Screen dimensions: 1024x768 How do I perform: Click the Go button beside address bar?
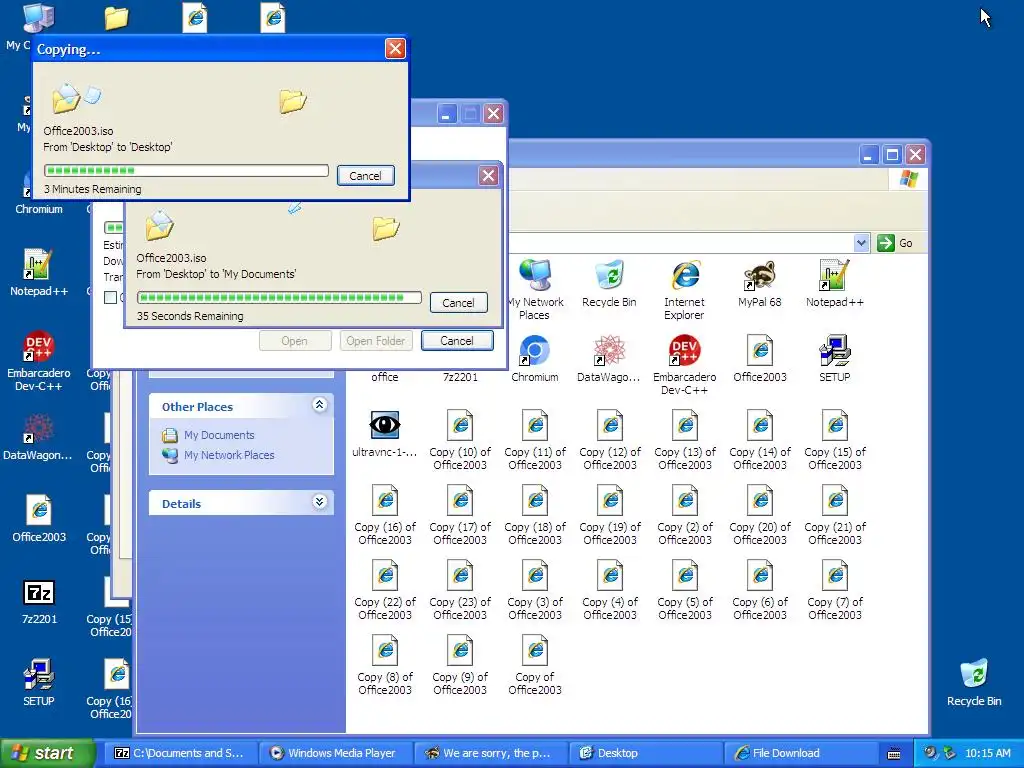[x=895, y=243]
